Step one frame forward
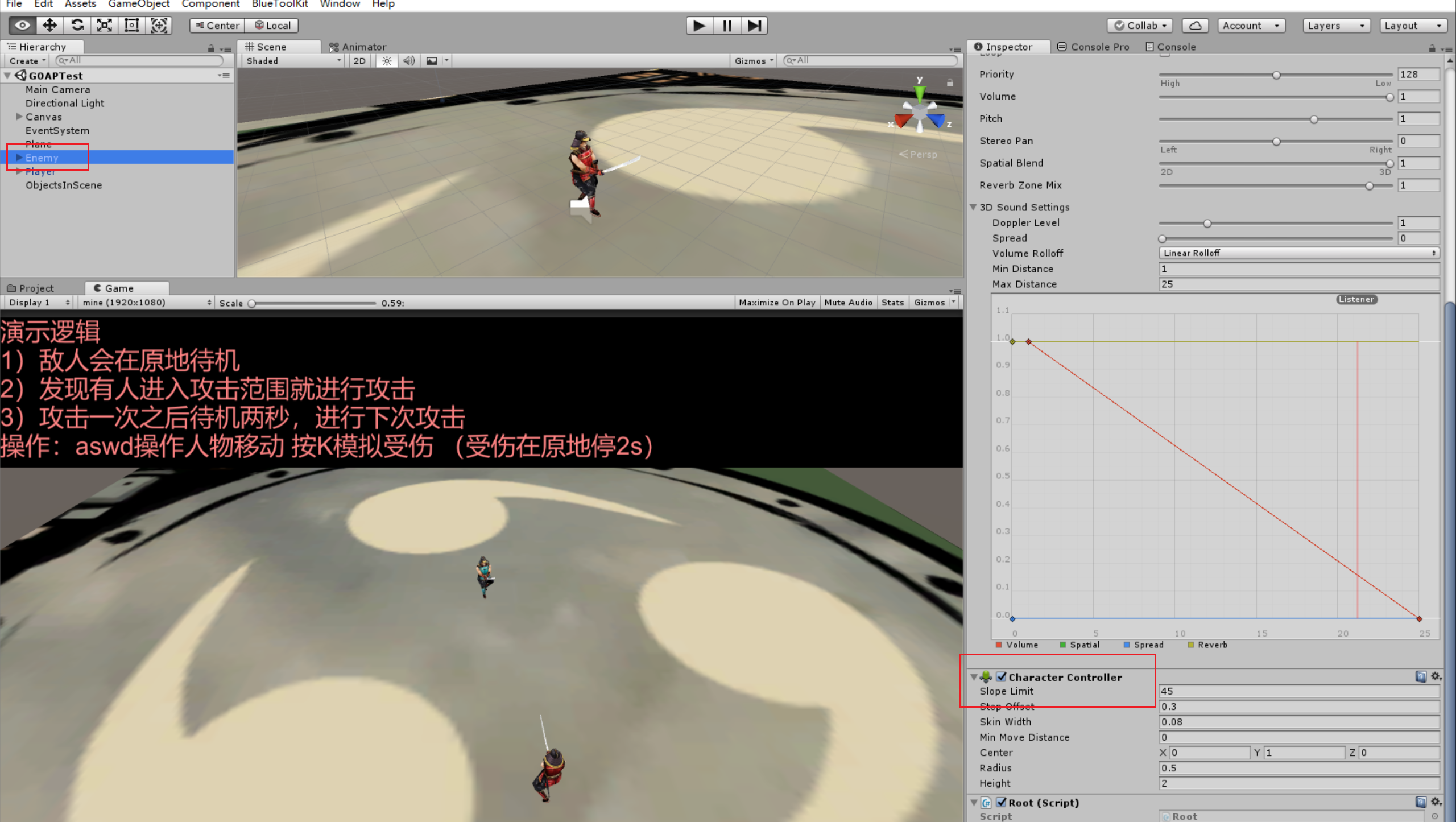 click(754, 26)
